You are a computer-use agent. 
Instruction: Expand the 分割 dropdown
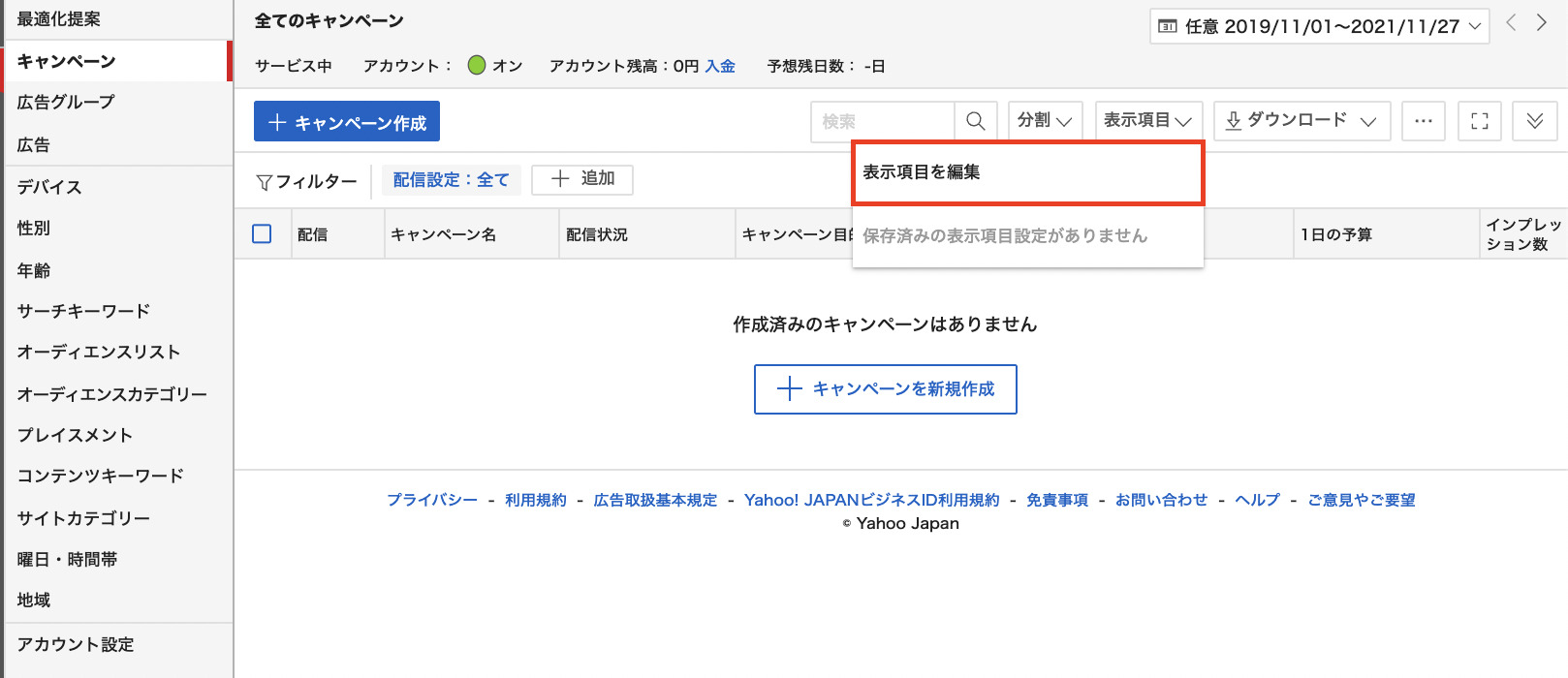[x=1045, y=121]
